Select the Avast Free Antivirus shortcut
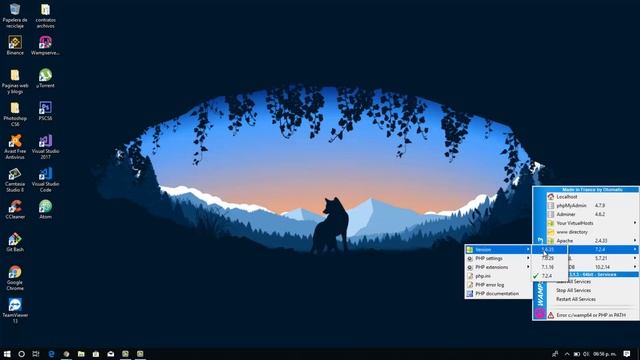The width and height of the screenshot is (640, 360). coord(15,147)
